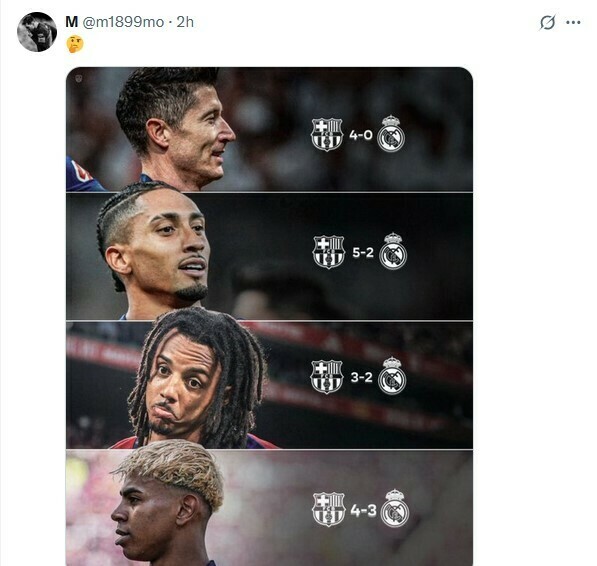Viewport: 597px width, 566px height.
Task: Click Barcelona crest beside 4-3 score
Action: pos(329,509)
